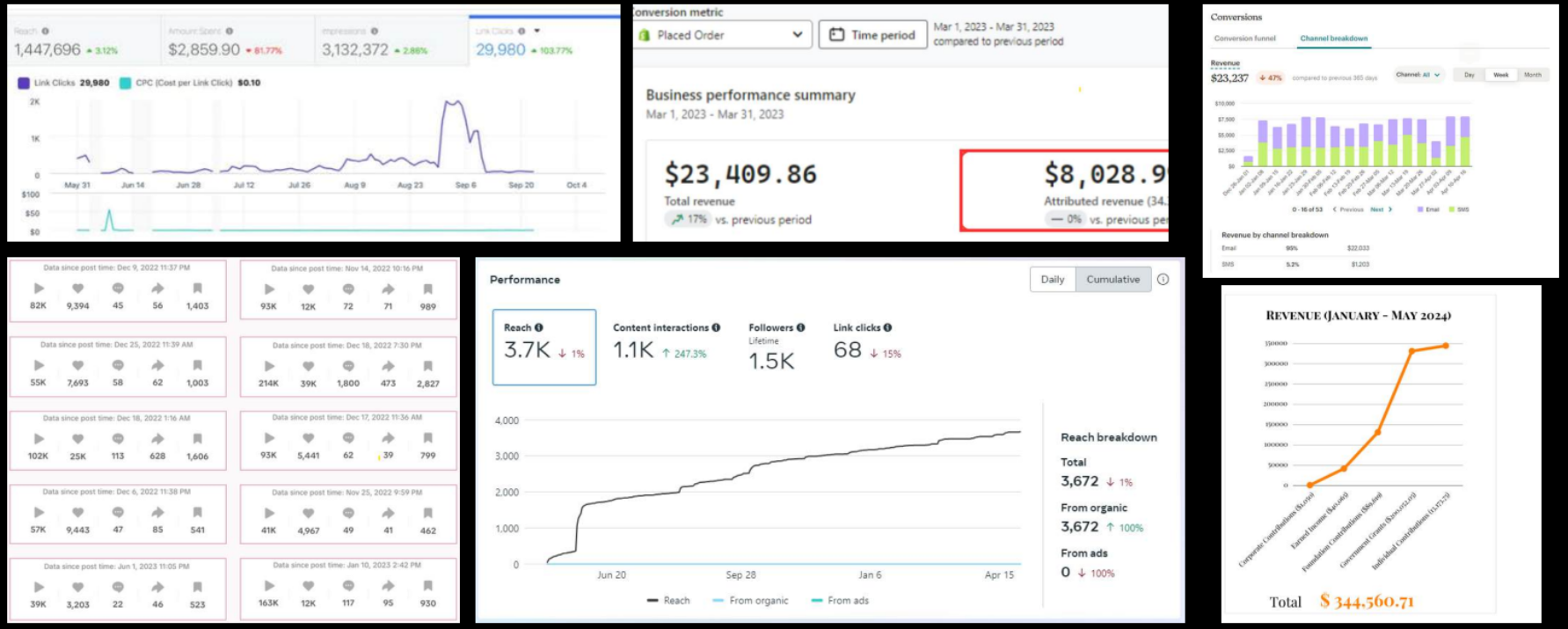Click the play icon on Nov 14, 2022 post
The image size is (1568, 629).
(x=269, y=289)
